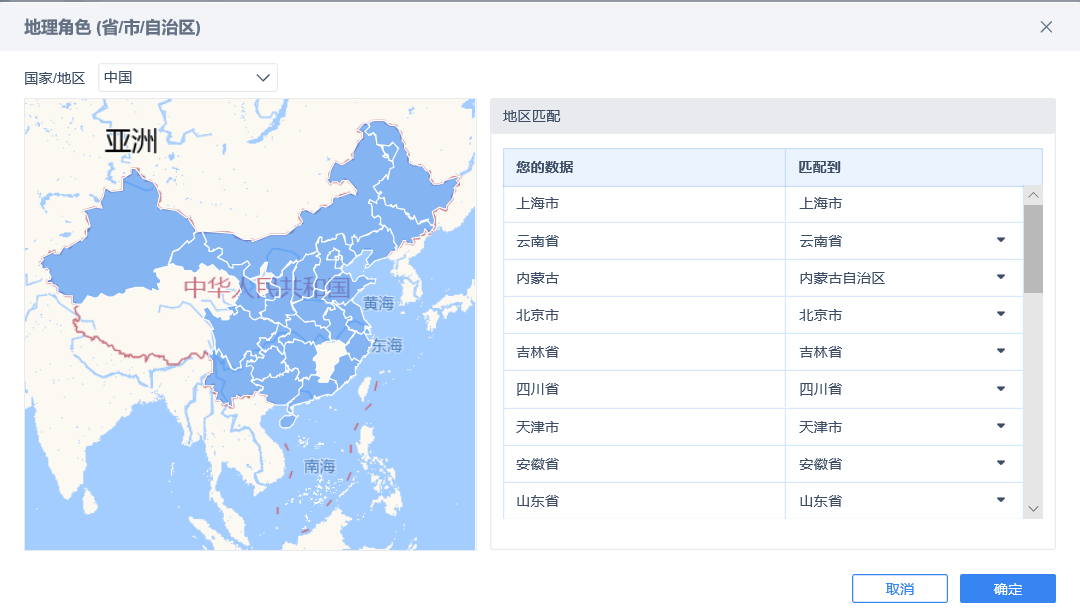This screenshot has width=1080, height=614.
Task: Confirm with the 确定 button
Action: click(1007, 589)
